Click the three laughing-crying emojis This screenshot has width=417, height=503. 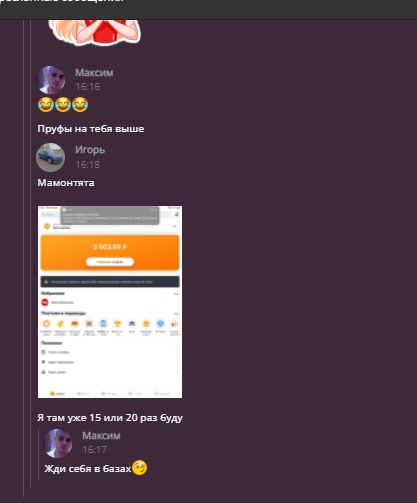(x=63, y=105)
